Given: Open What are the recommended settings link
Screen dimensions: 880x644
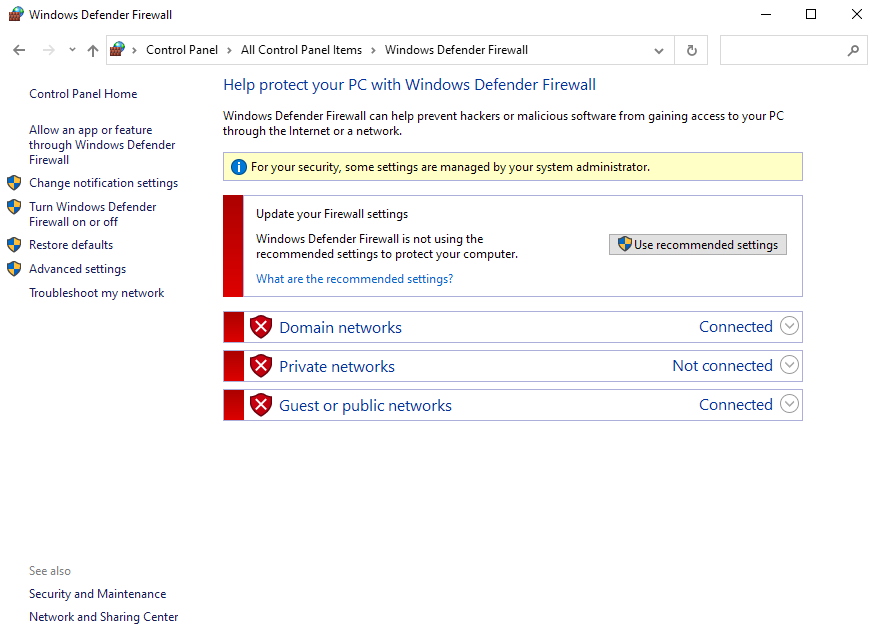Looking at the screenshot, I should tap(354, 279).
